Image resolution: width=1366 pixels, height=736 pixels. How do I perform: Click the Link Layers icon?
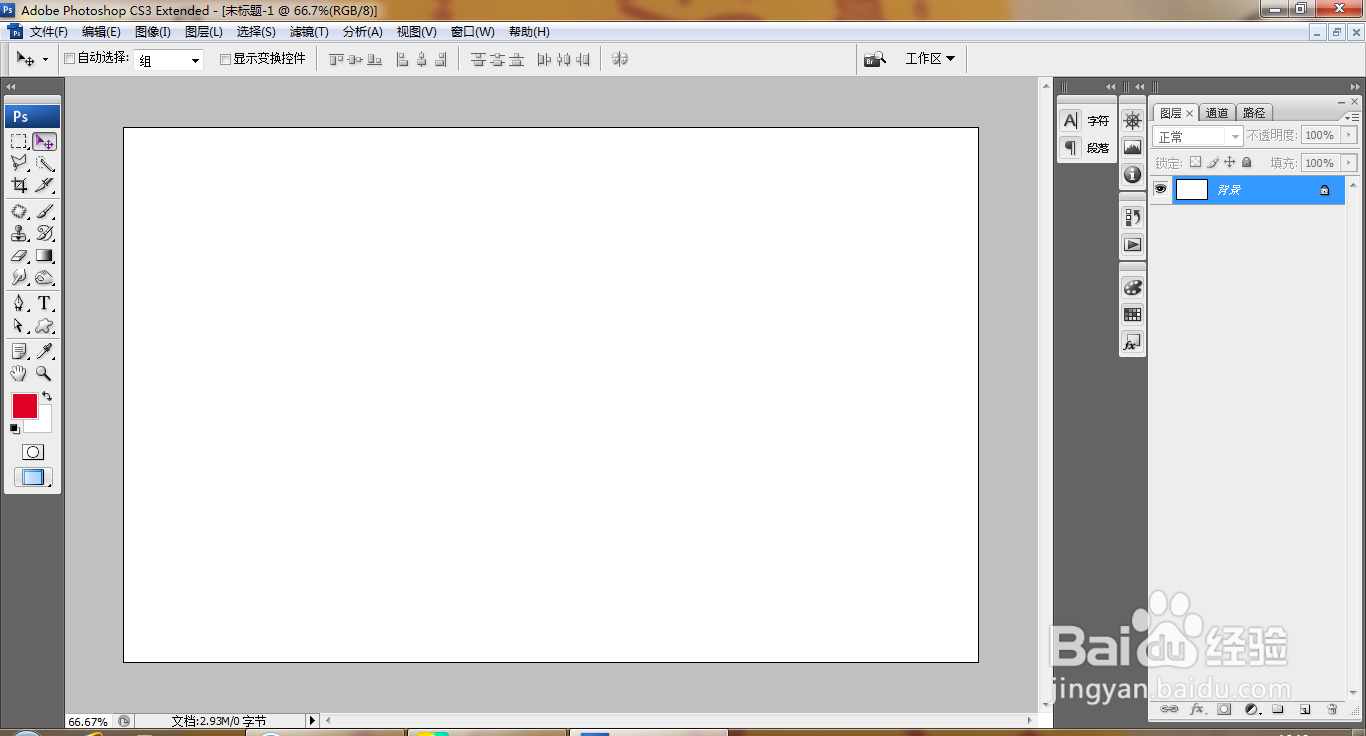[1168, 709]
